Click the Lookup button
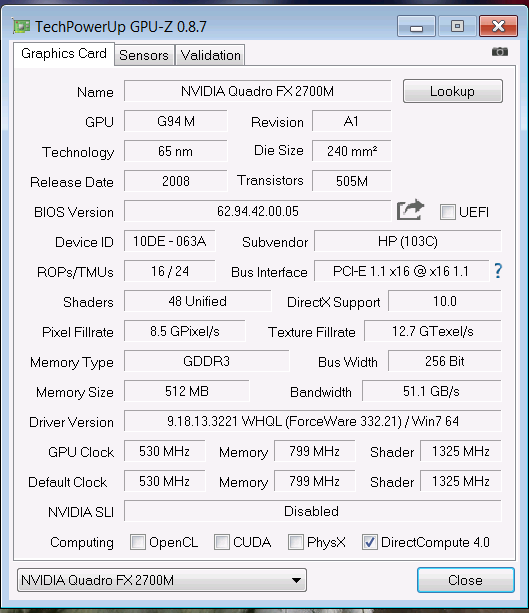 453,91
